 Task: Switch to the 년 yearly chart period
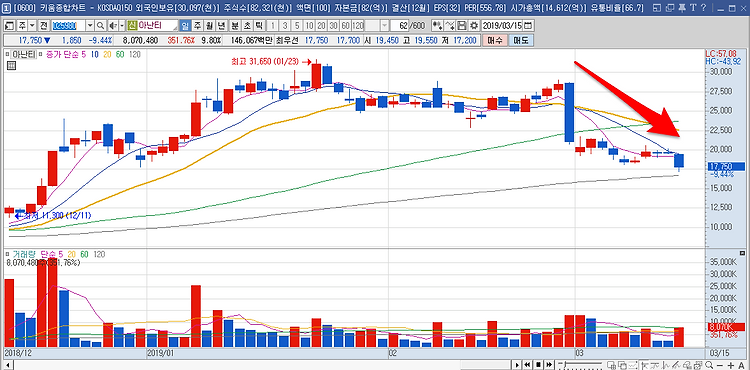[x=221, y=25]
